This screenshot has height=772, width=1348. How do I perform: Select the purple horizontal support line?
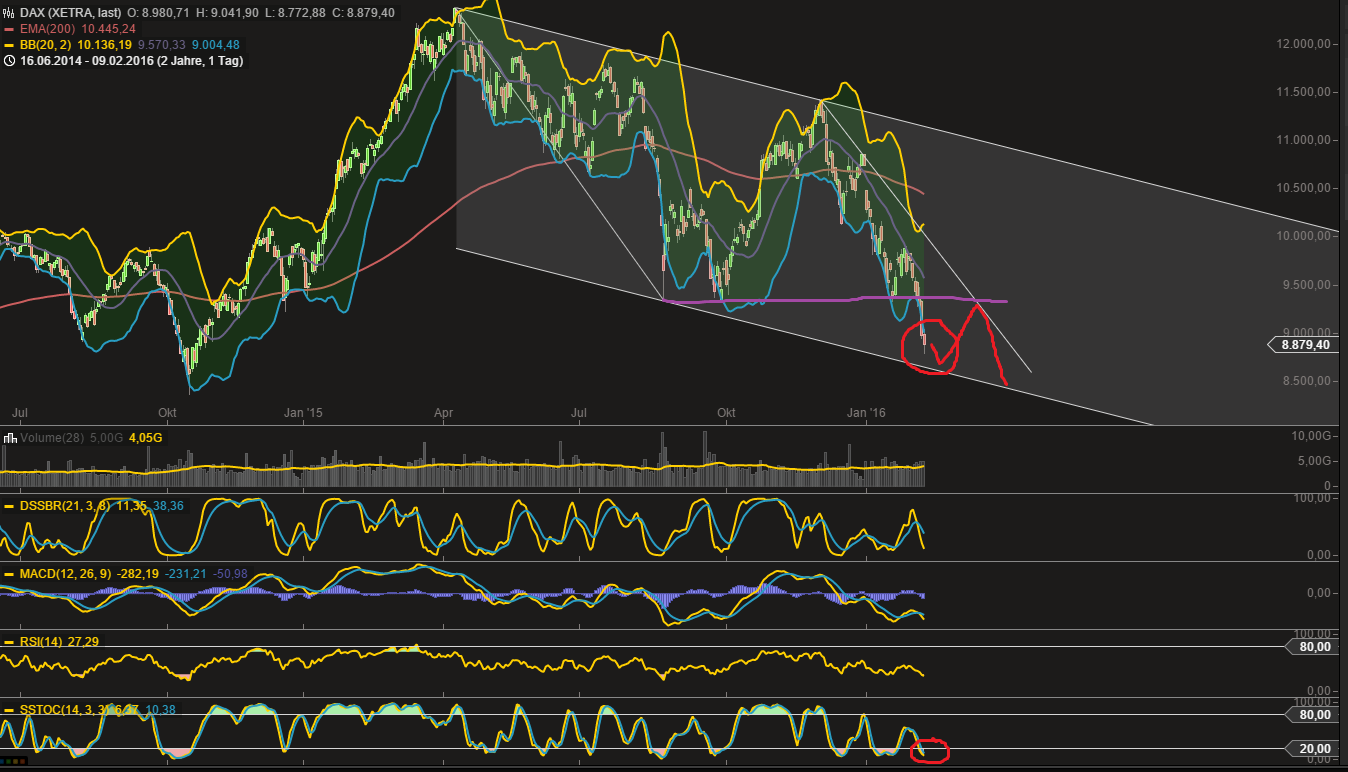point(835,300)
